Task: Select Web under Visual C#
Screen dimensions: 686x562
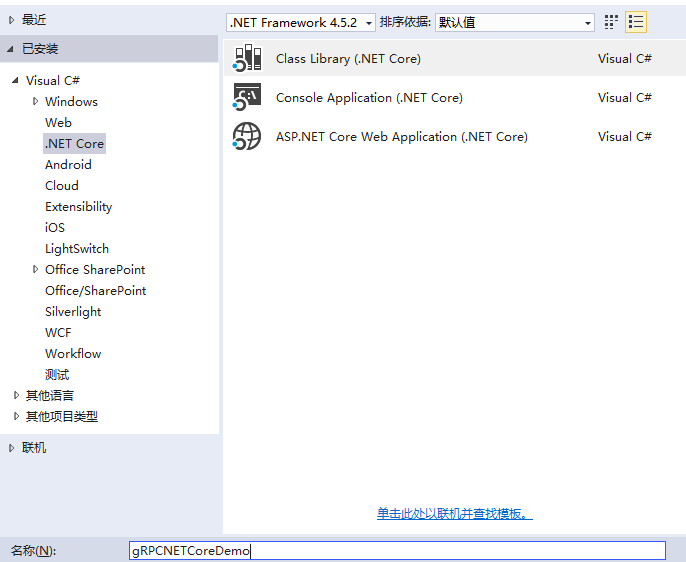Action: pos(58,122)
